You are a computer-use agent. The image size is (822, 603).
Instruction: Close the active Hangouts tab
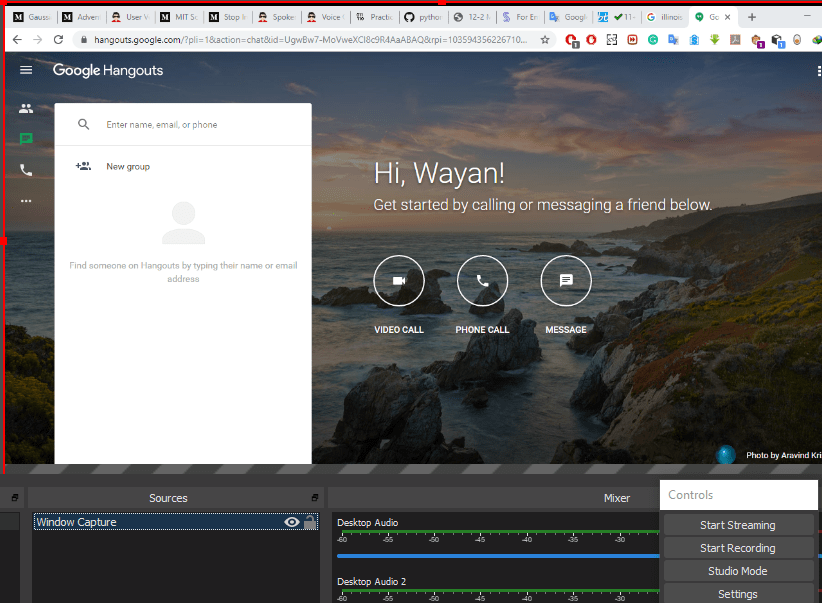[728, 17]
